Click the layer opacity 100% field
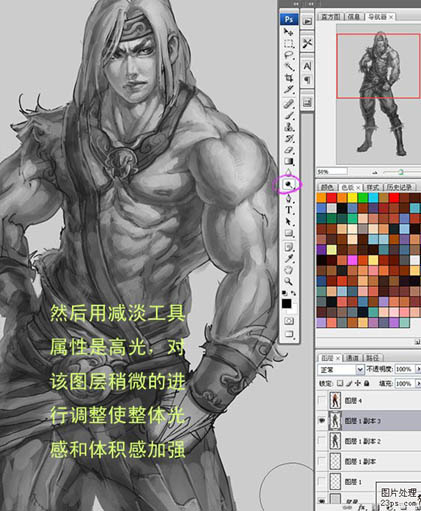 pos(404,369)
